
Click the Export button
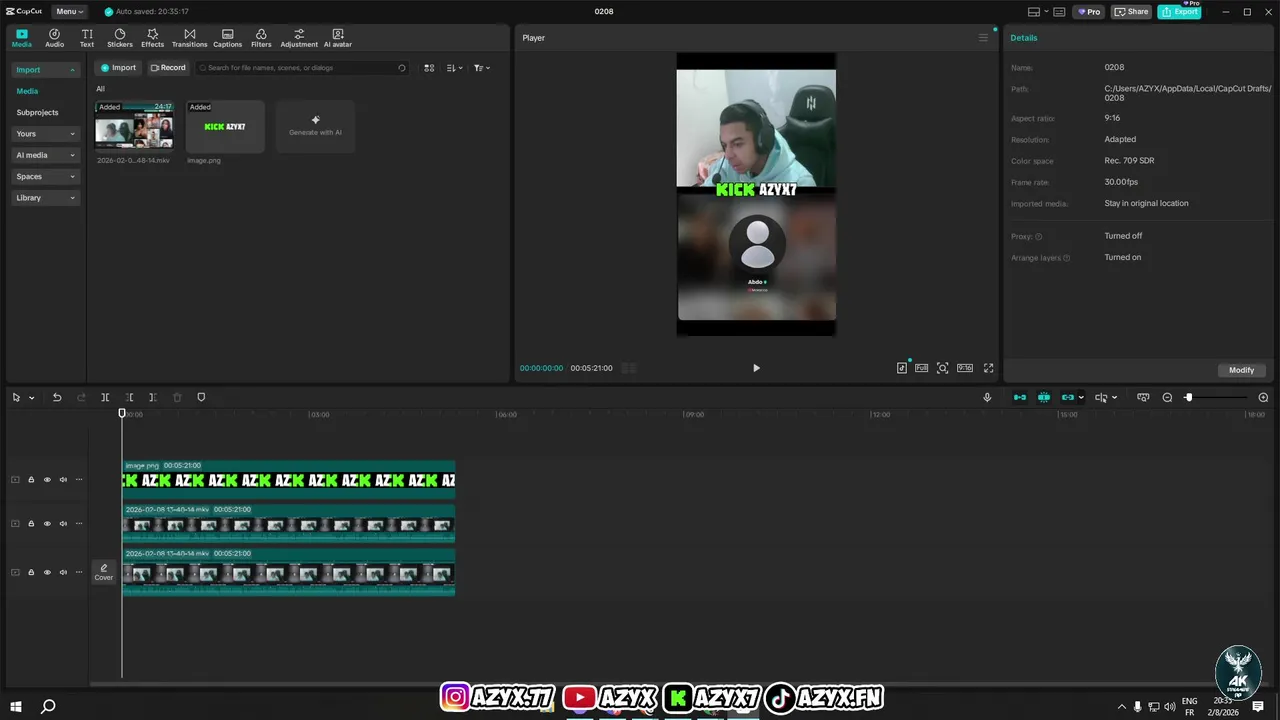[1179, 11]
